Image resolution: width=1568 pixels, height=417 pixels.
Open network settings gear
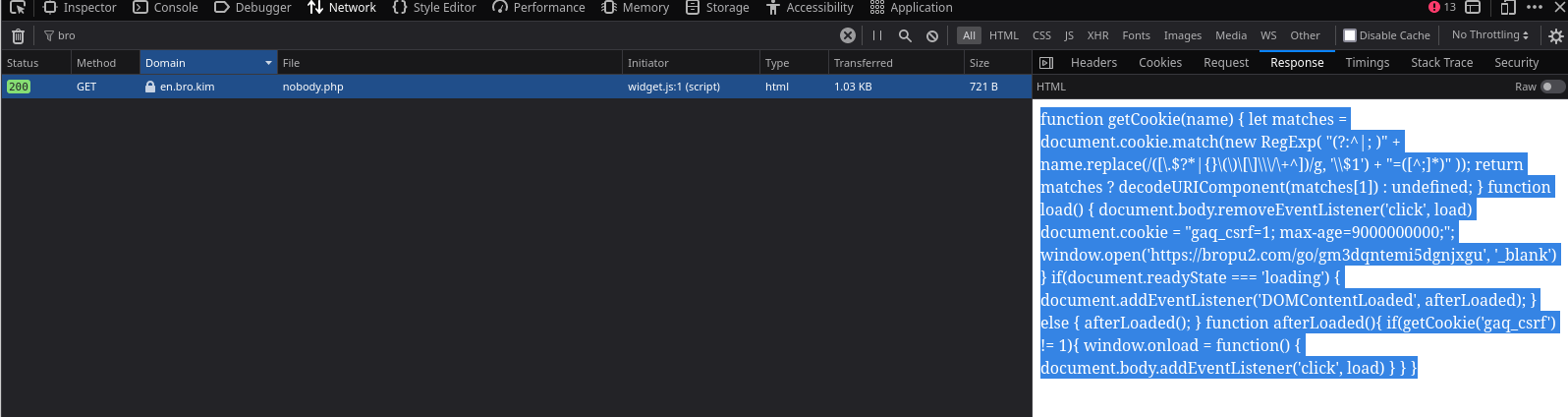tap(1555, 36)
